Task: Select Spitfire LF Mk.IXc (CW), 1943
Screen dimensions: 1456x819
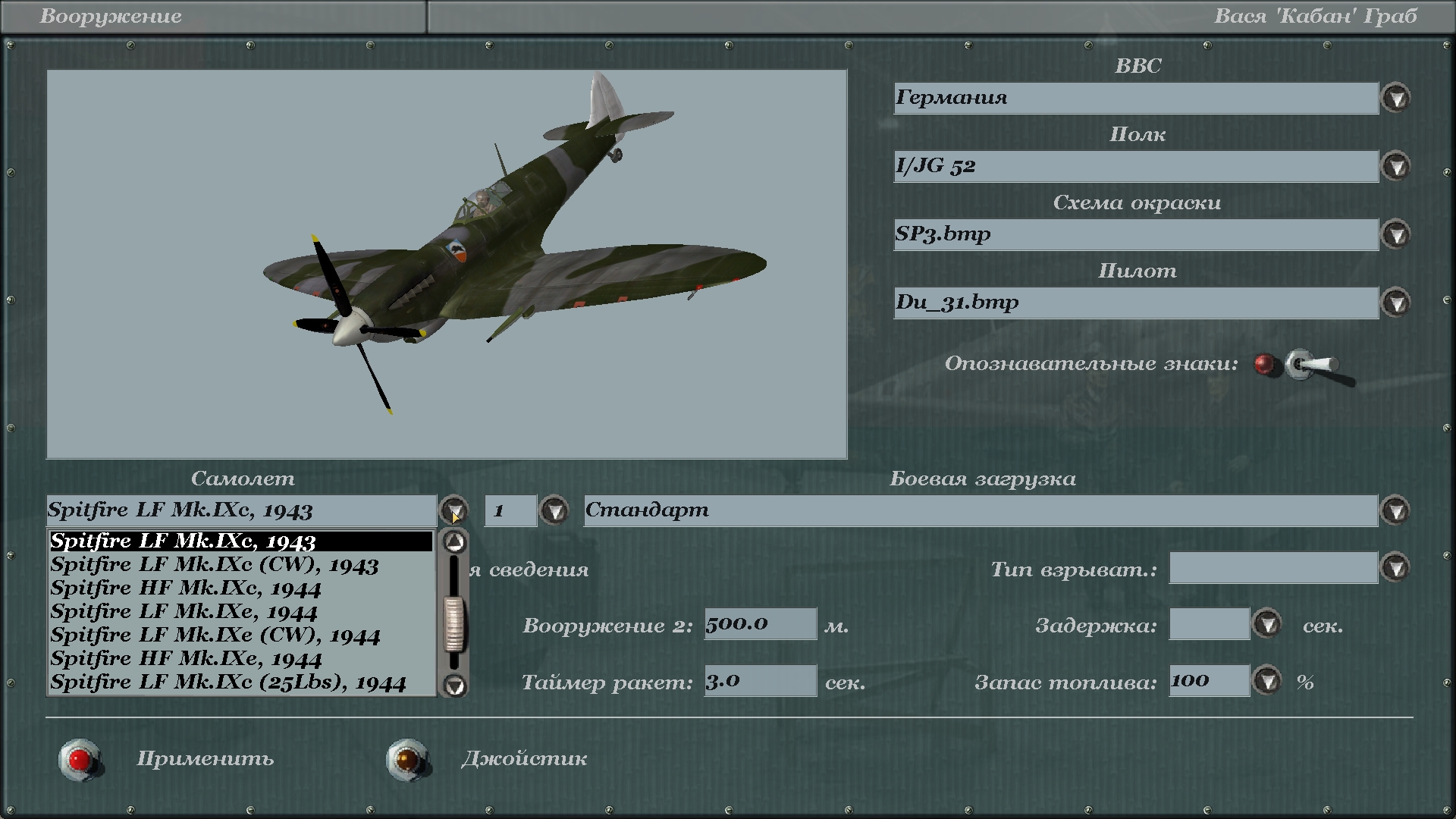Action: pyautogui.click(x=241, y=565)
